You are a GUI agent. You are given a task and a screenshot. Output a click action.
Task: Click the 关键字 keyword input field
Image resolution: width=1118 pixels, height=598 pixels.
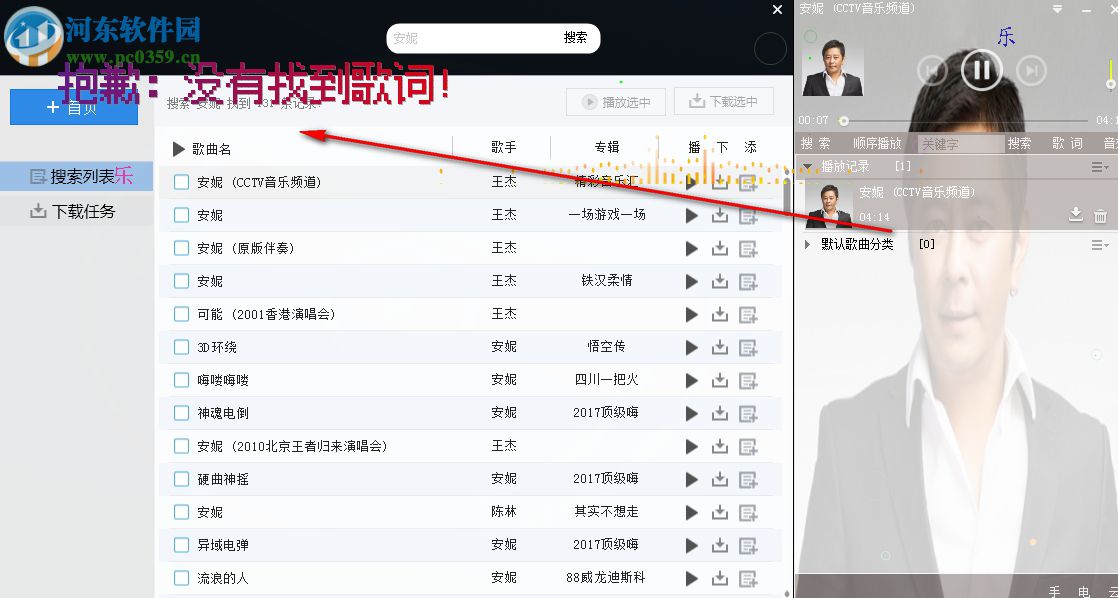click(958, 143)
